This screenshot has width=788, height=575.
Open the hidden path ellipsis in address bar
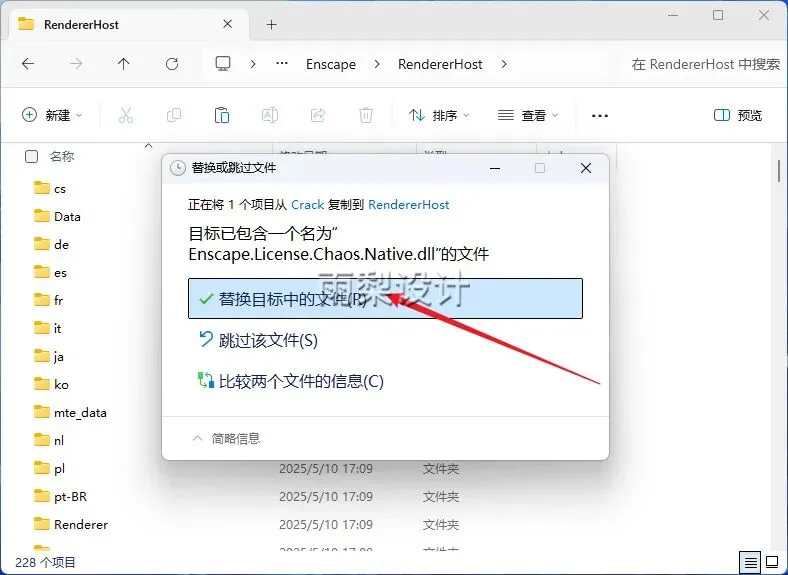282,64
